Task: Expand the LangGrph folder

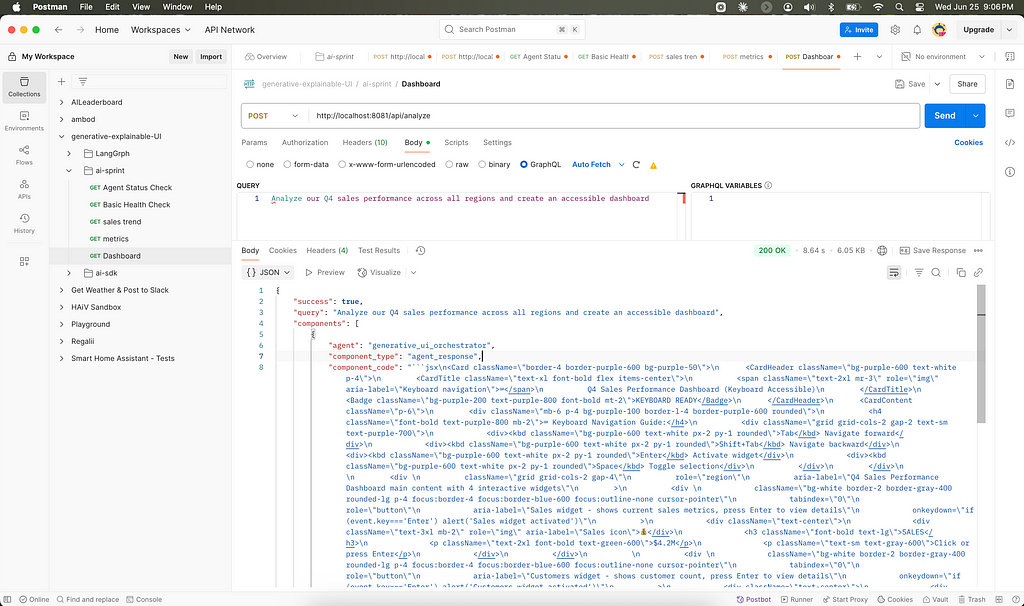Action: click(69, 153)
